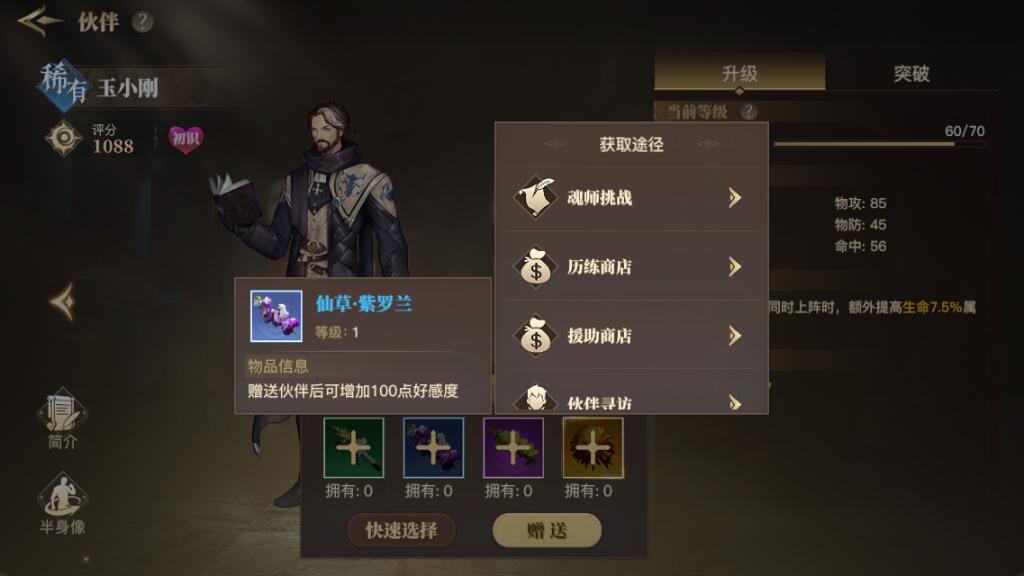1024x576 pixels.
Task: Open the 半身像 portrait icon
Action: click(x=63, y=504)
